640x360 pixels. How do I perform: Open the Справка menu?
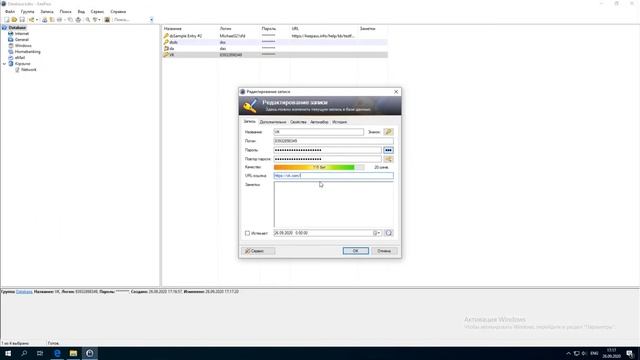[118, 12]
